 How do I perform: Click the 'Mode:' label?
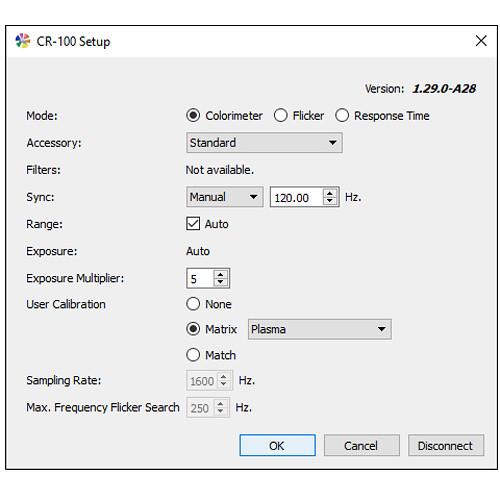(42, 116)
